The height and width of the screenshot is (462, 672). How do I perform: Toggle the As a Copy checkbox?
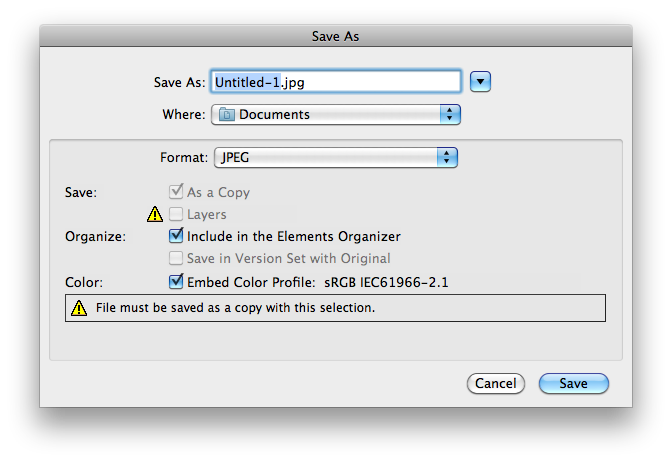click(x=177, y=192)
